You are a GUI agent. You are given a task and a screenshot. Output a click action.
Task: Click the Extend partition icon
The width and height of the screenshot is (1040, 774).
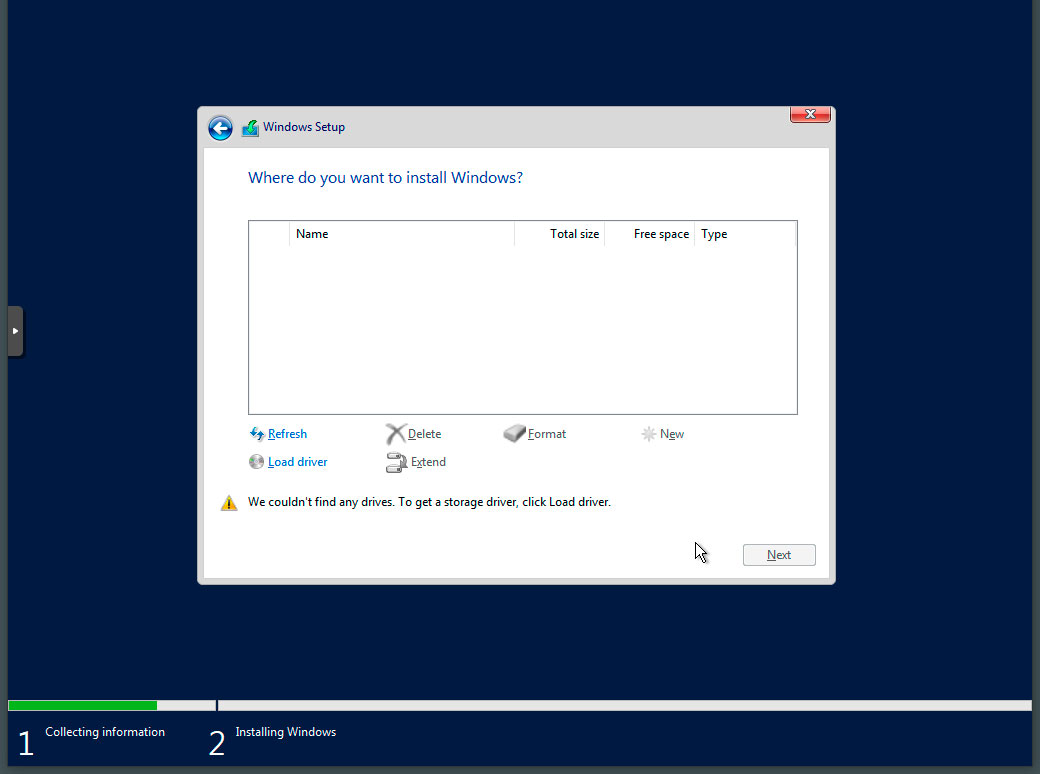pyautogui.click(x=396, y=461)
